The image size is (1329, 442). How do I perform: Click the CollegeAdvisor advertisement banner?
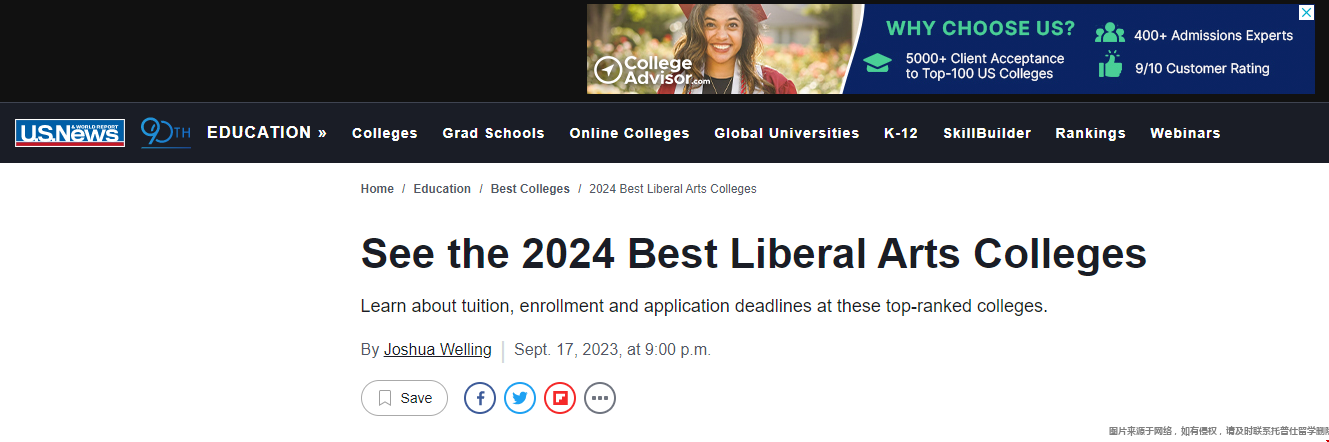(950, 49)
